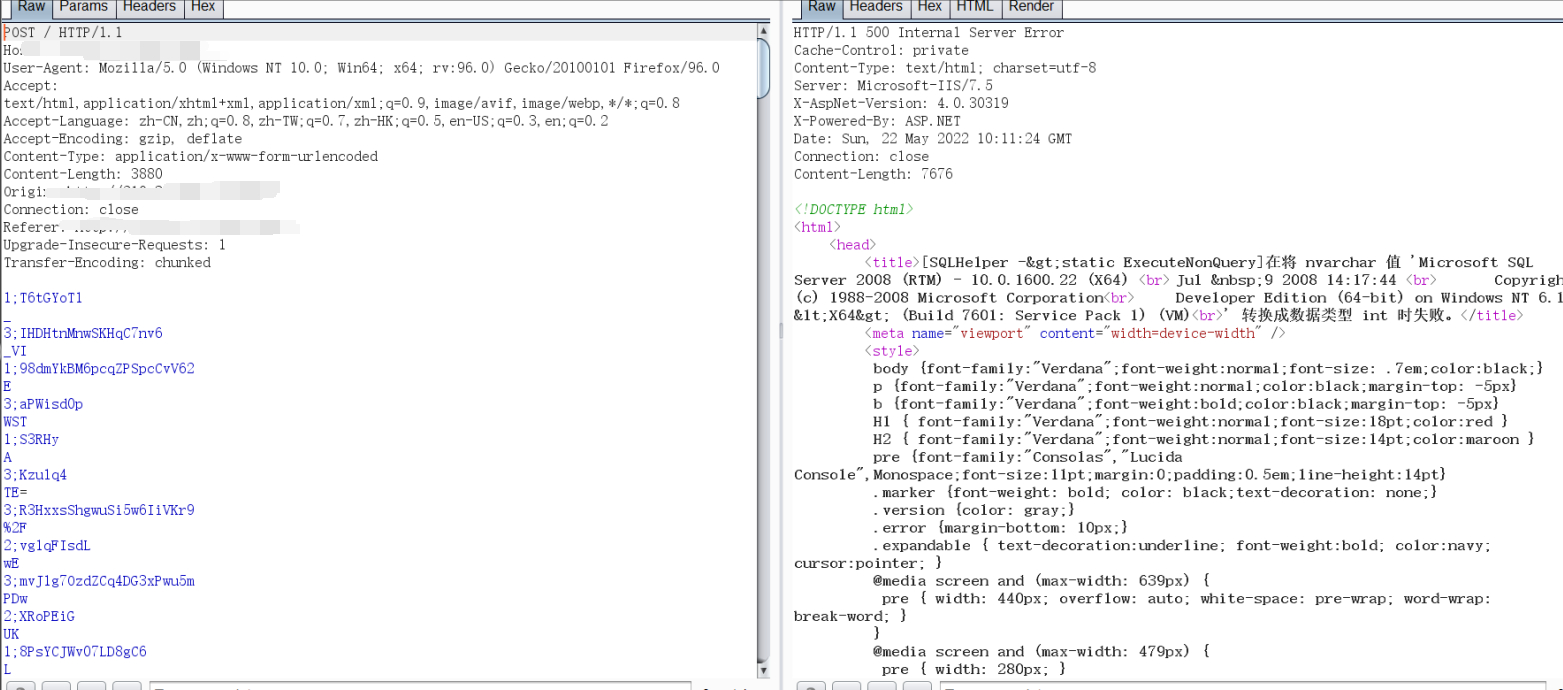1563x690 pixels.
Task: Click the chunk line 2;XRoPEiG
Action: click(x=39, y=616)
